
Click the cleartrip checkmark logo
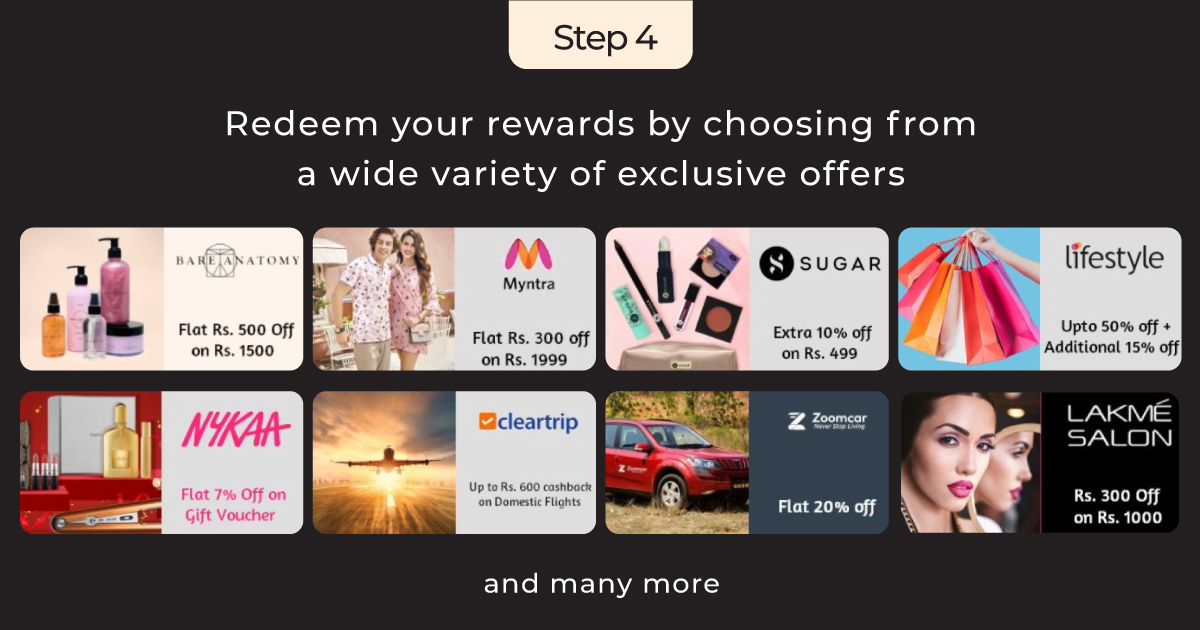pos(487,422)
